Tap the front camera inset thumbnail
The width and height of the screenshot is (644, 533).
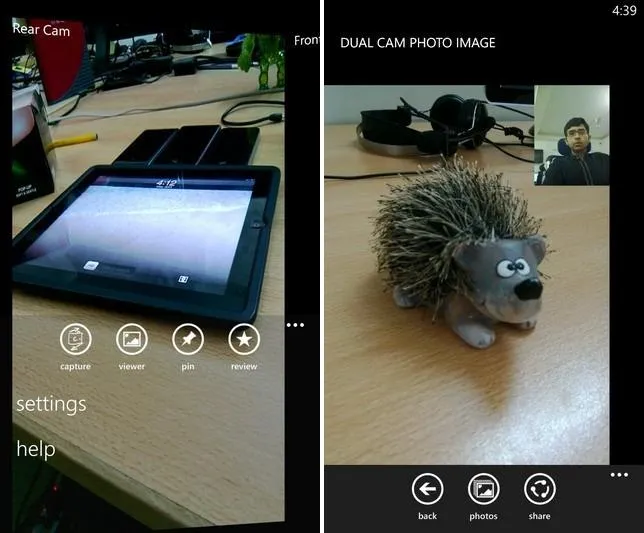pyautogui.click(x=572, y=135)
